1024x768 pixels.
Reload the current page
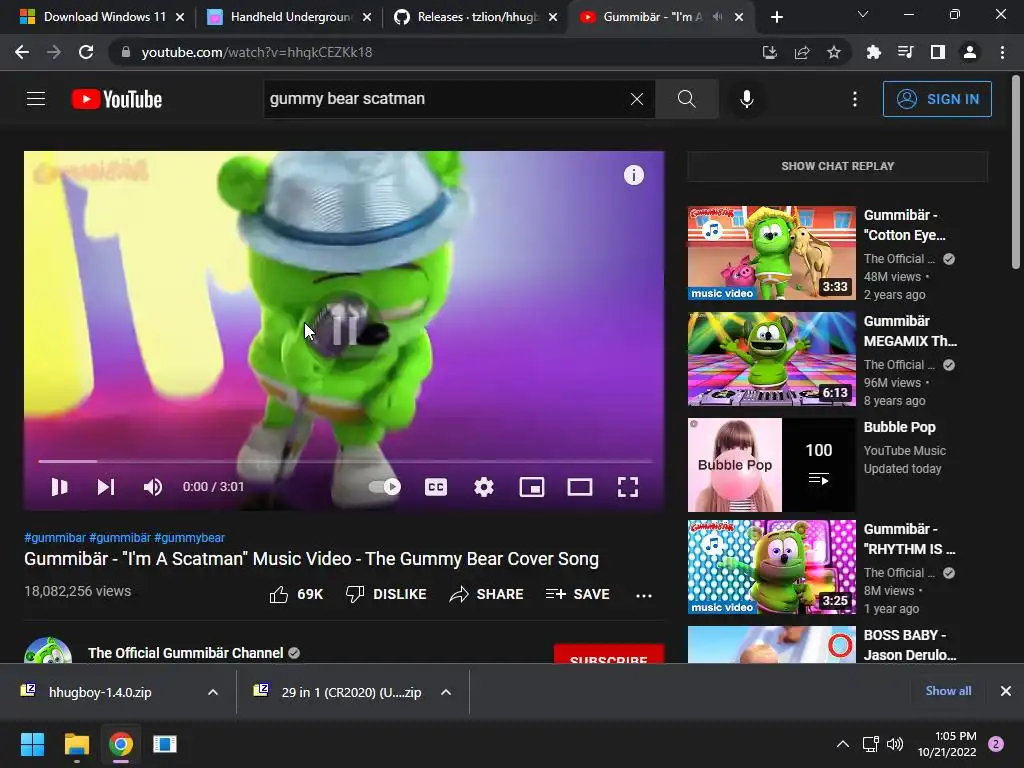(86, 52)
